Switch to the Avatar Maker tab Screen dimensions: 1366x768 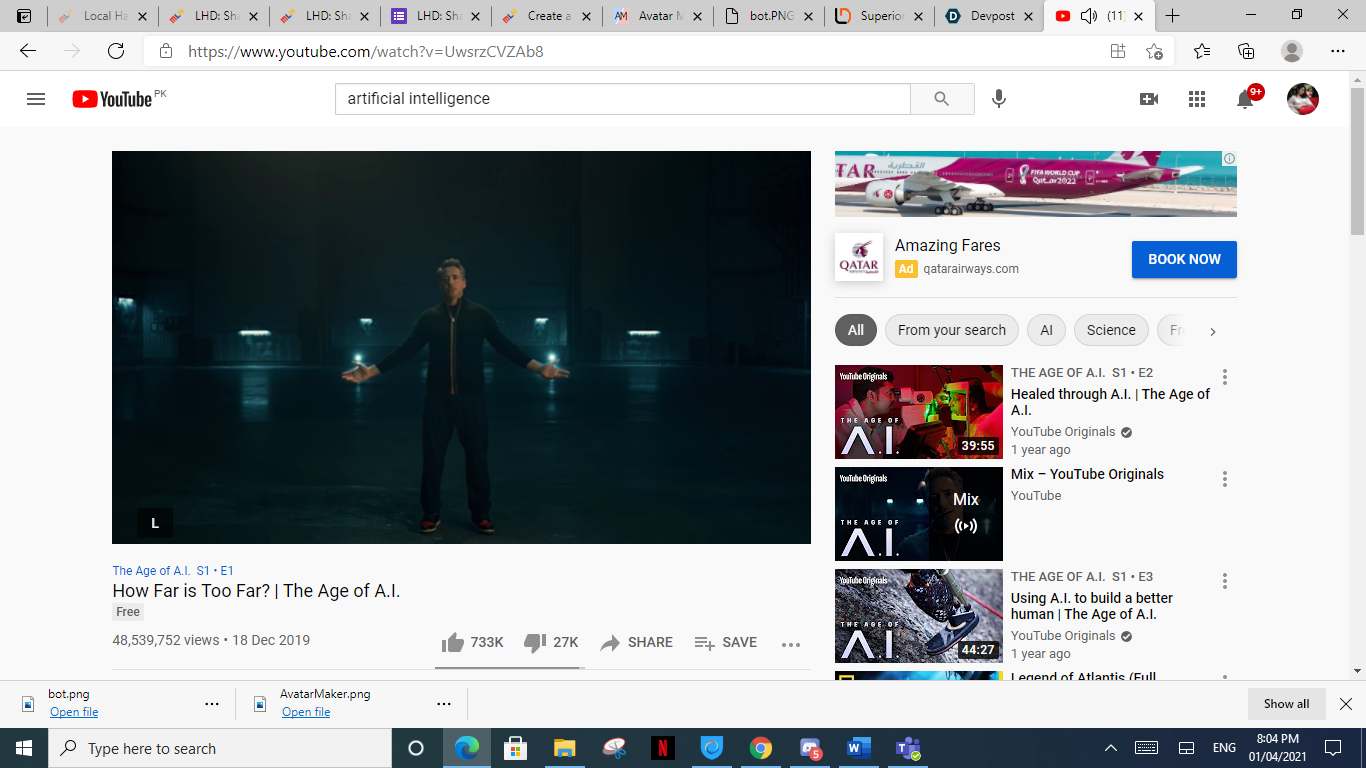coord(660,16)
